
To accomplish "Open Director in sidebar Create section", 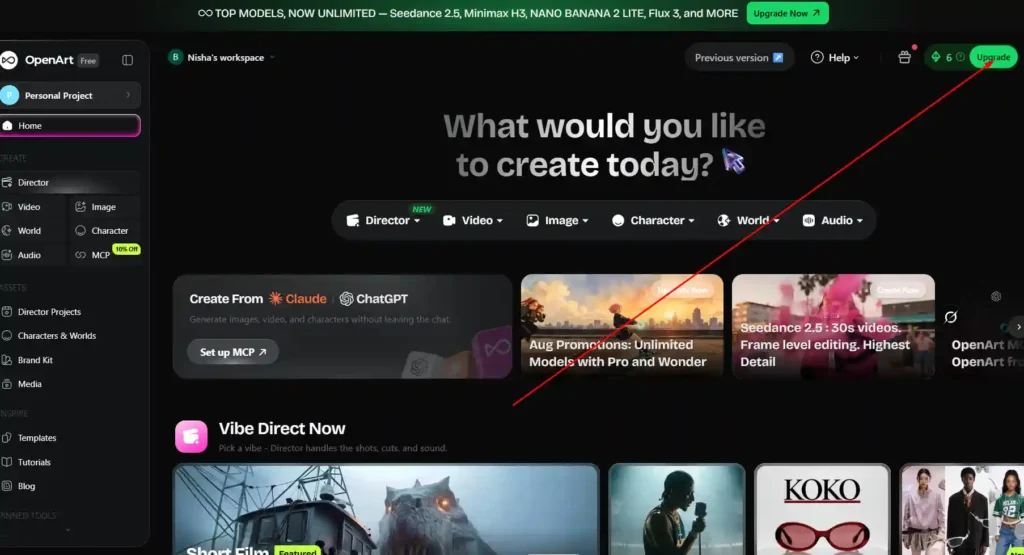I will 70,182.
